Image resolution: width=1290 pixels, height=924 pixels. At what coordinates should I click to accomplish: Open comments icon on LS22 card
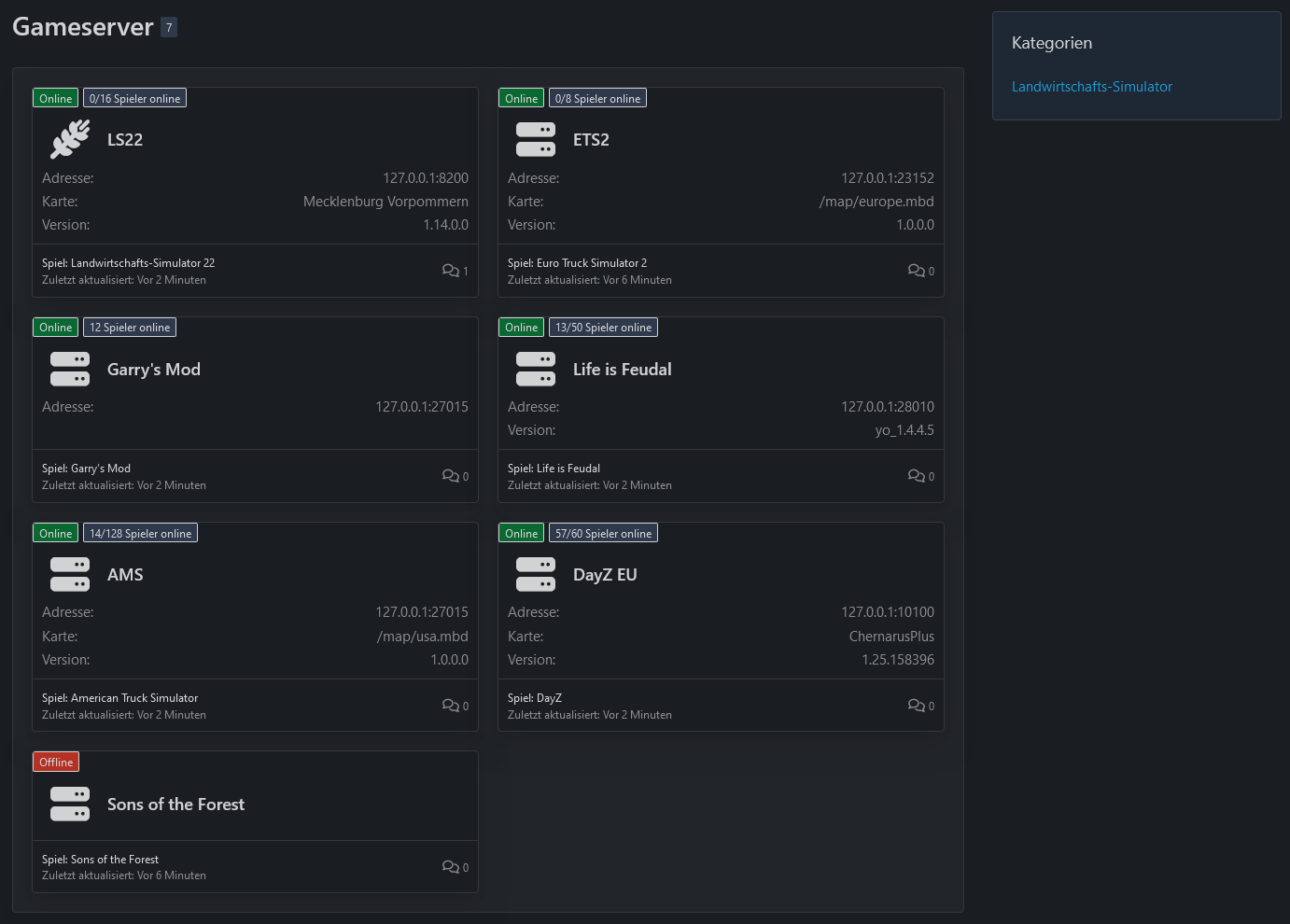[451, 271]
